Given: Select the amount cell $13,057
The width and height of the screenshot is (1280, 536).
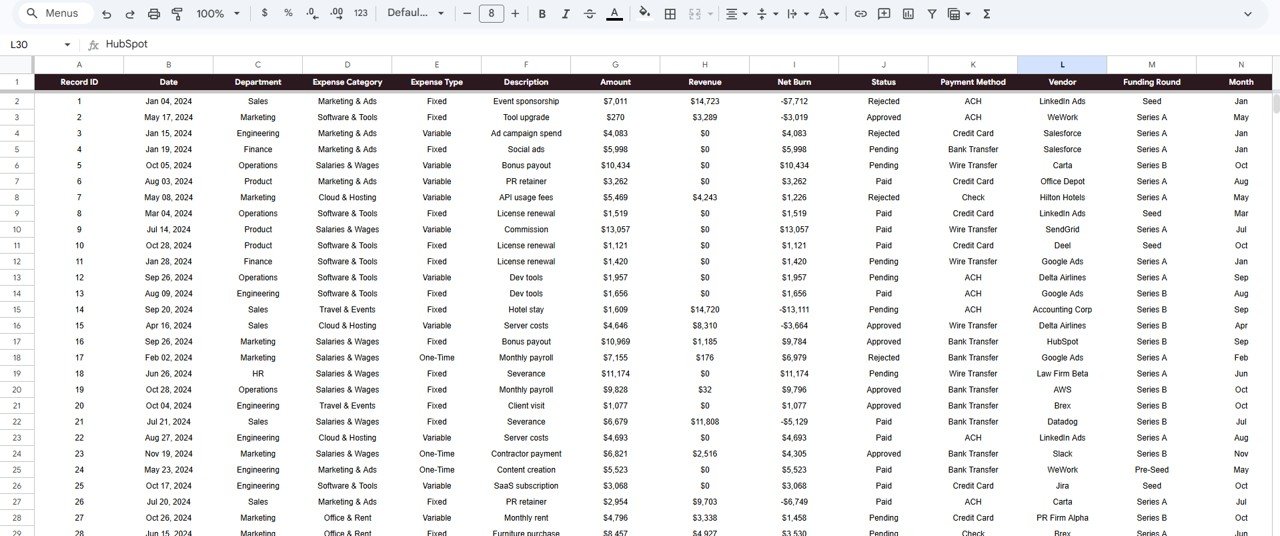Looking at the screenshot, I should click(x=615, y=230).
